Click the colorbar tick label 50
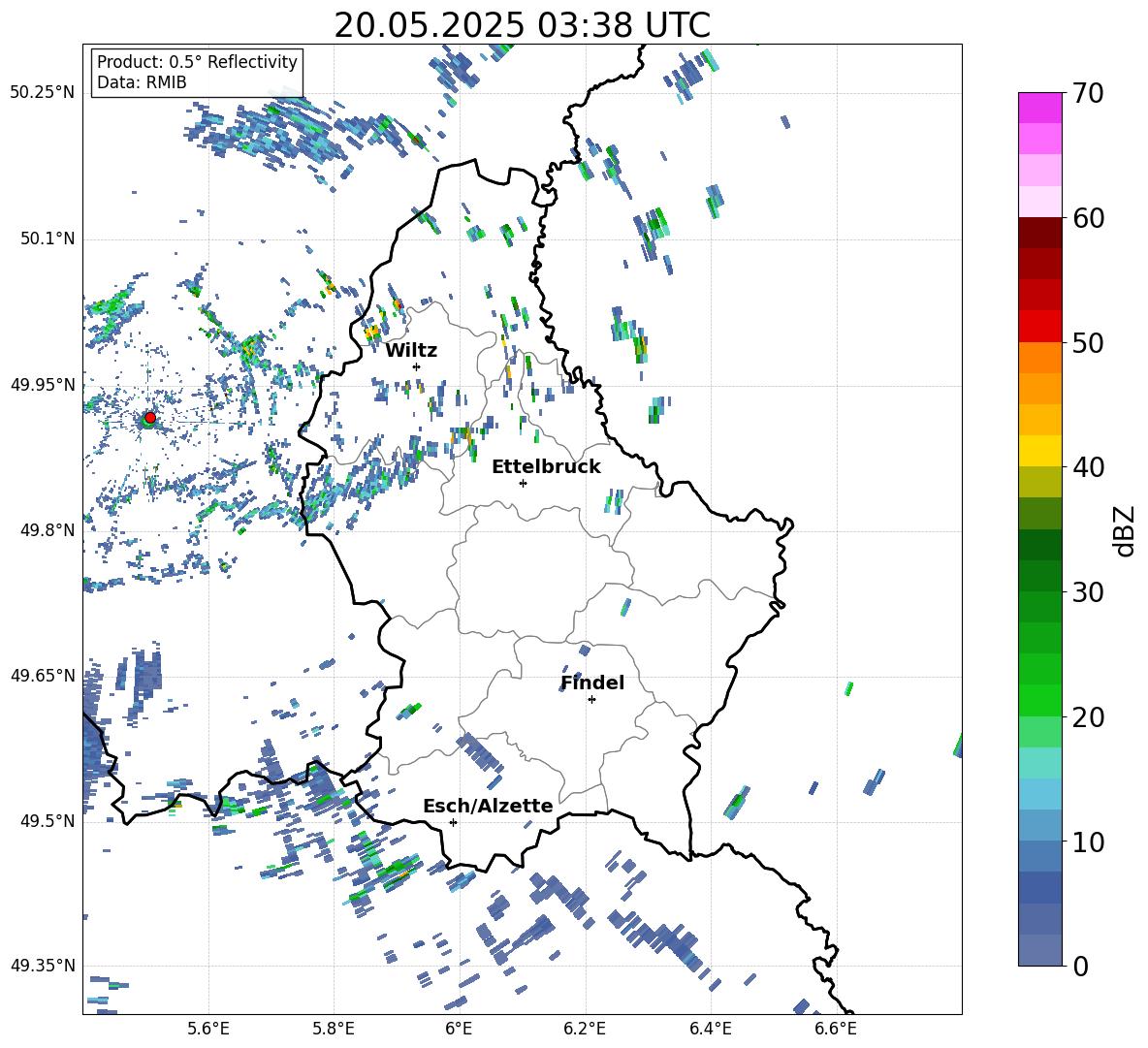Viewport: 1148px width, 1048px height. tap(1088, 343)
